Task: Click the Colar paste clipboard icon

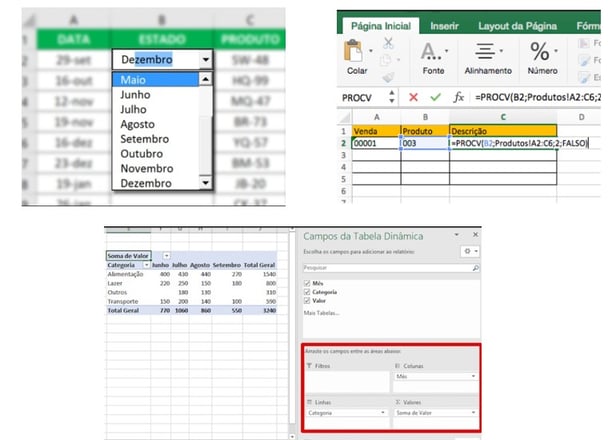Action: point(354,51)
